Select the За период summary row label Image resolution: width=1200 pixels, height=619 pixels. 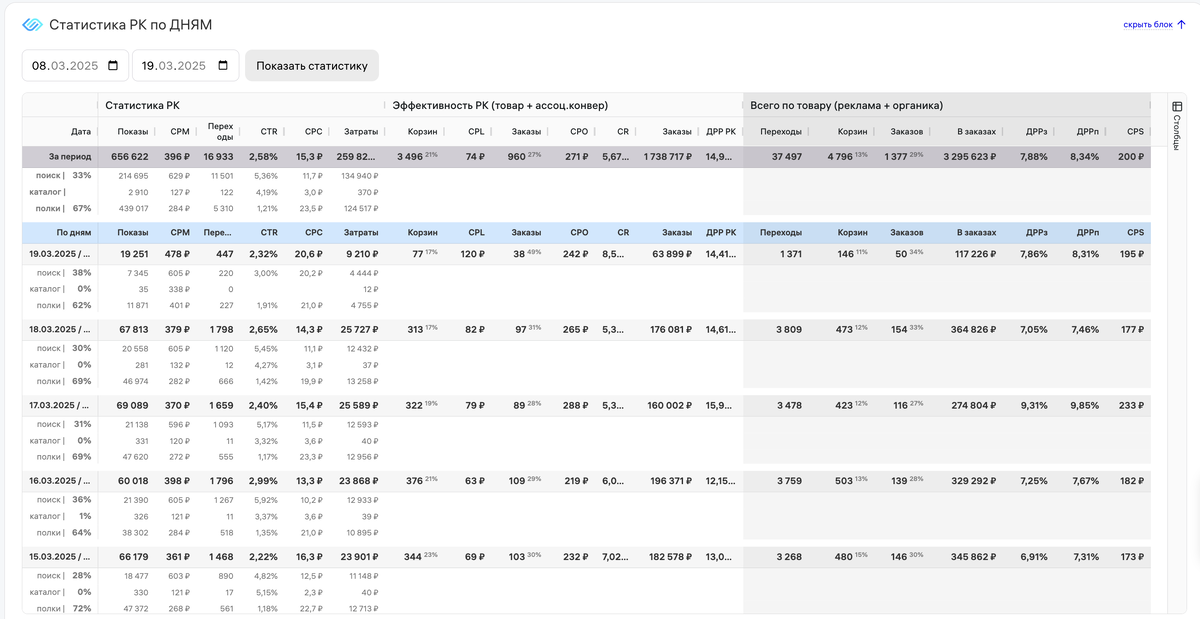coord(70,157)
